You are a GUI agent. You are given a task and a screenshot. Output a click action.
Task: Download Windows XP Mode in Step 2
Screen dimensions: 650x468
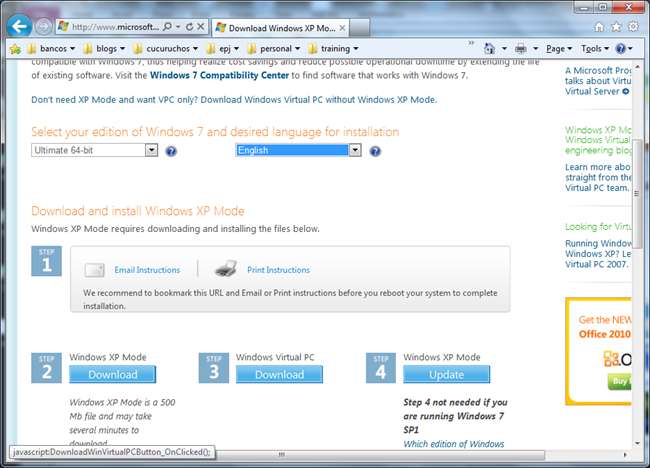point(113,374)
